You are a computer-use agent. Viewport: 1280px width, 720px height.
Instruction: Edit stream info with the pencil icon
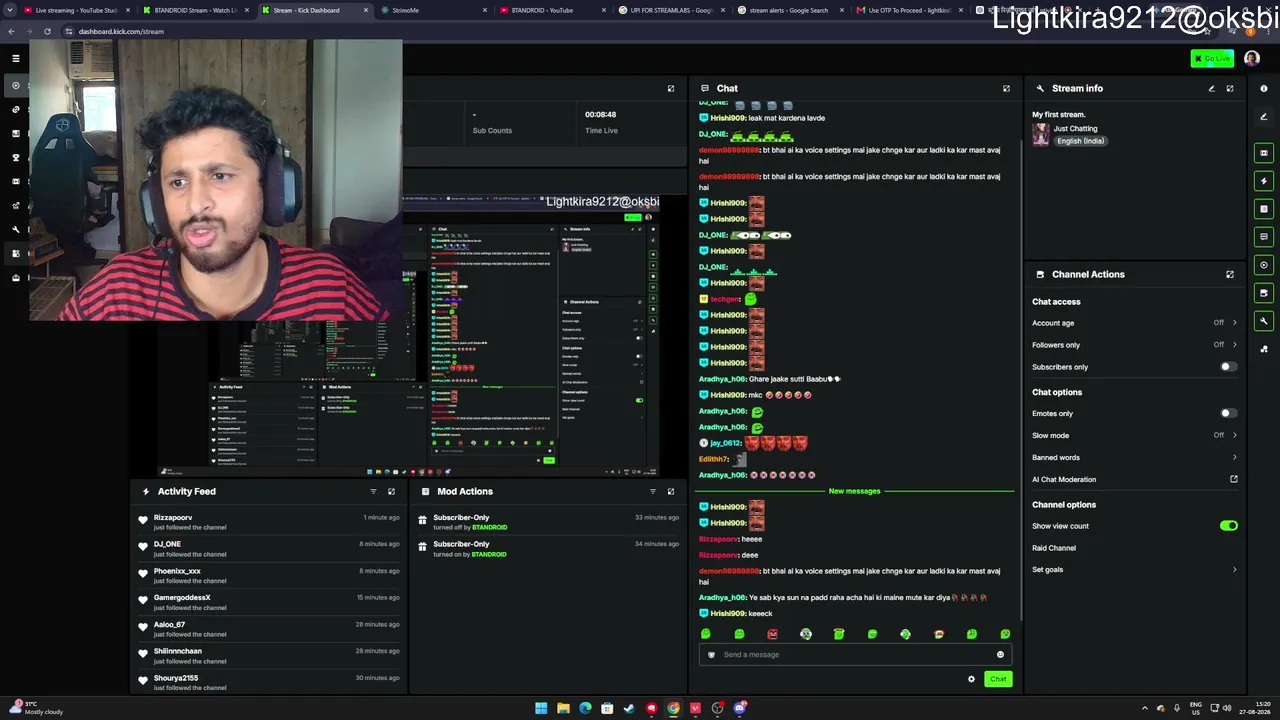click(1211, 89)
